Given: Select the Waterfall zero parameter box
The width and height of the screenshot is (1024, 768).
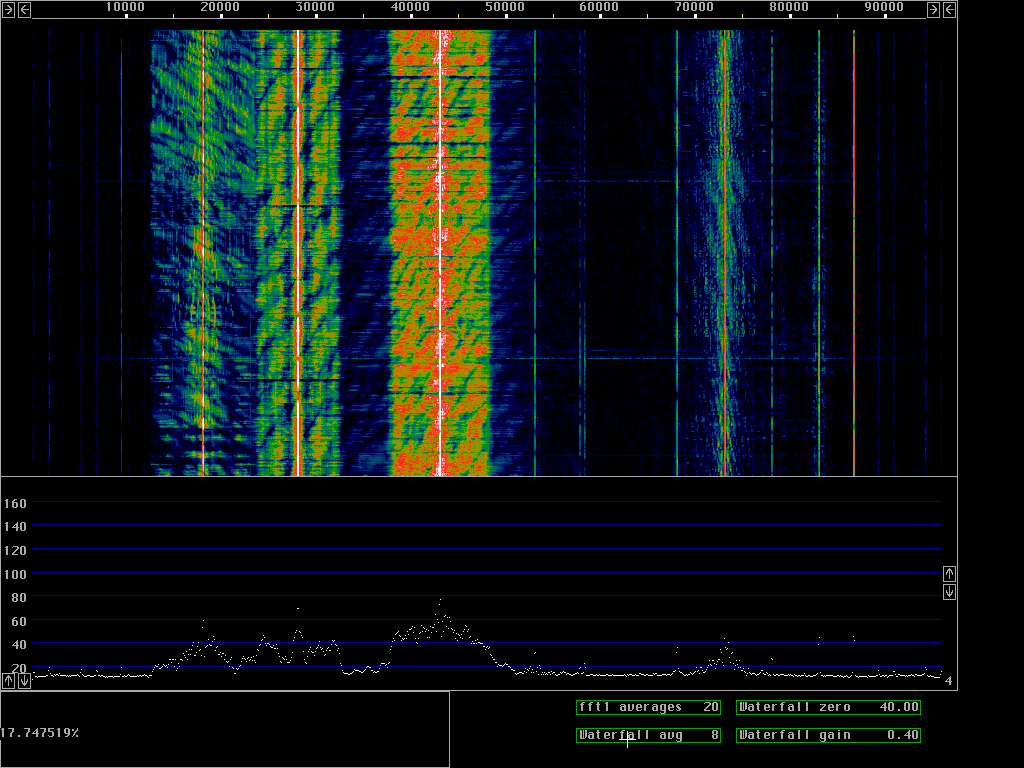Looking at the screenshot, I should click(x=828, y=707).
